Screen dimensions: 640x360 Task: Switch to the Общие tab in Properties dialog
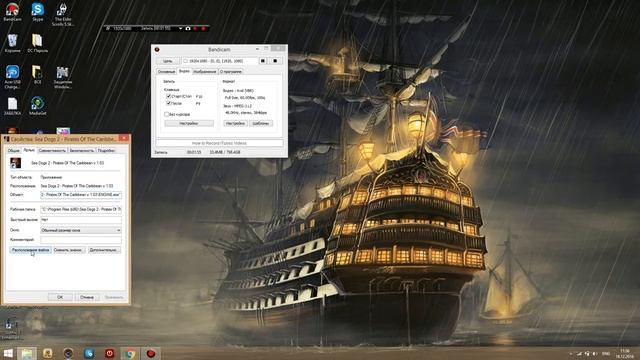coord(13,151)
